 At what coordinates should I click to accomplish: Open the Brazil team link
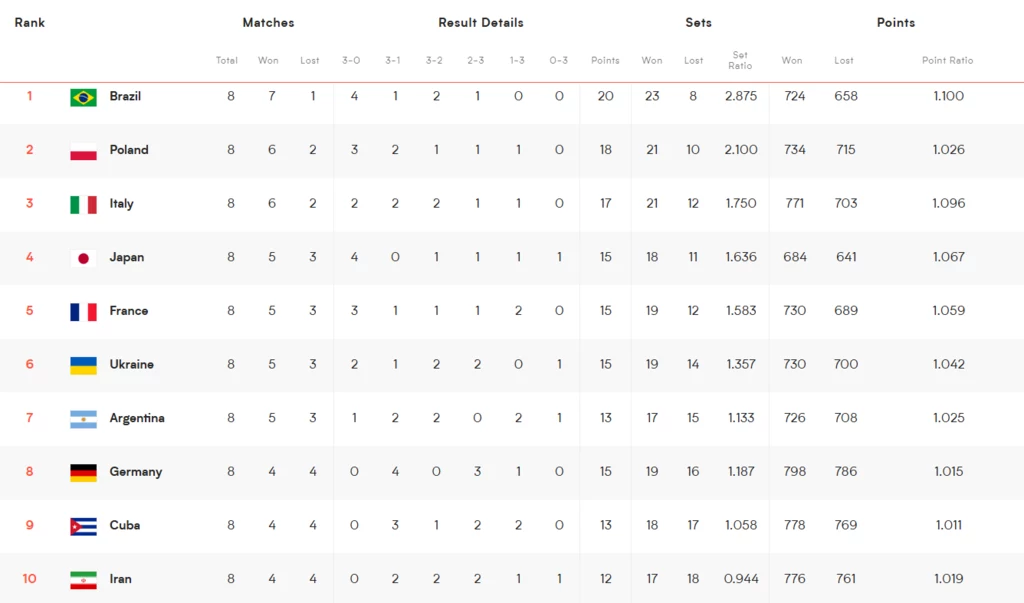point(125,96)
